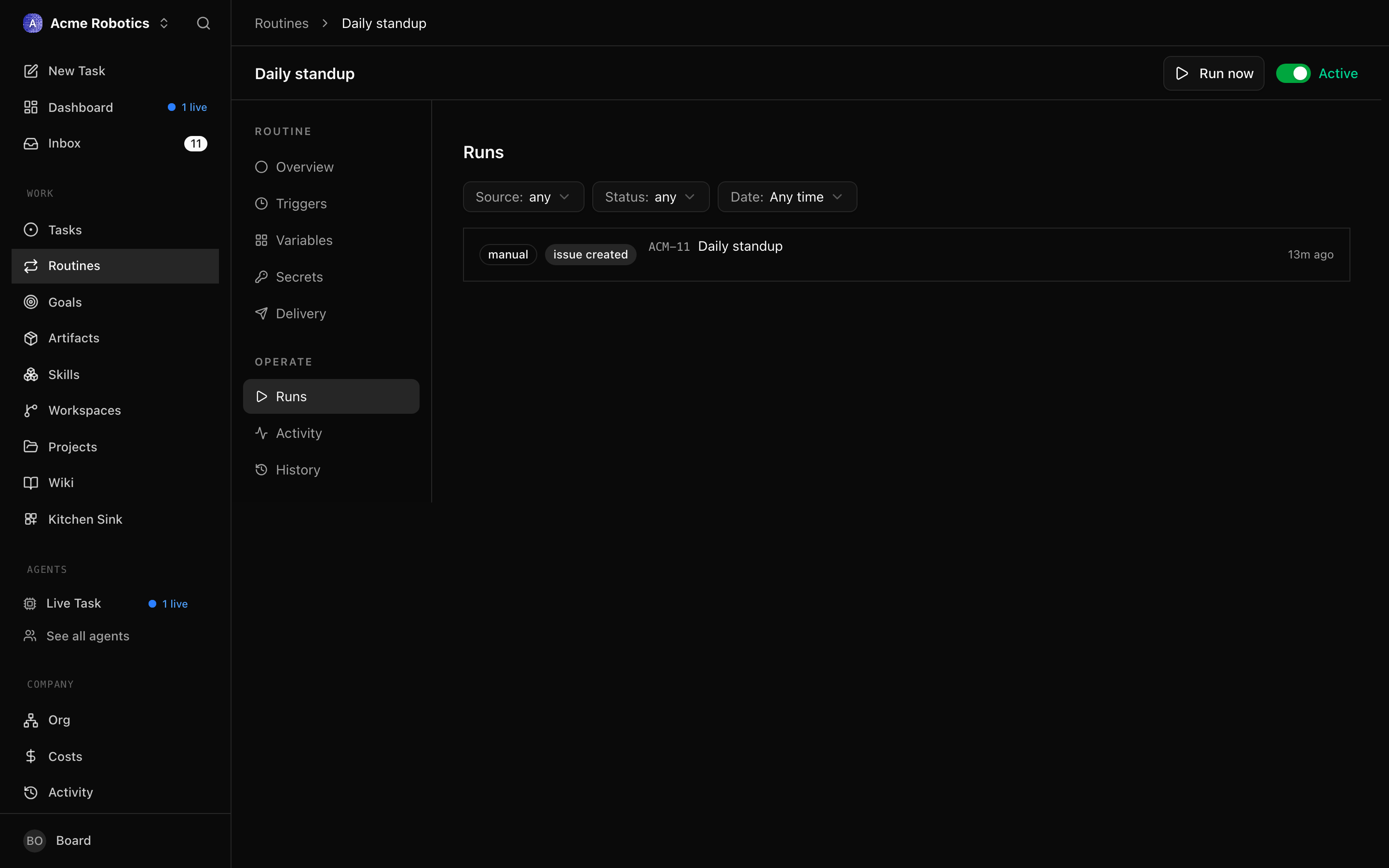Image resolution: width=1389 pixels, height=868 pixels.
Task: Click the Acme Robotics avatar logo
Action: pyautogui.click(x=33, y=23)
